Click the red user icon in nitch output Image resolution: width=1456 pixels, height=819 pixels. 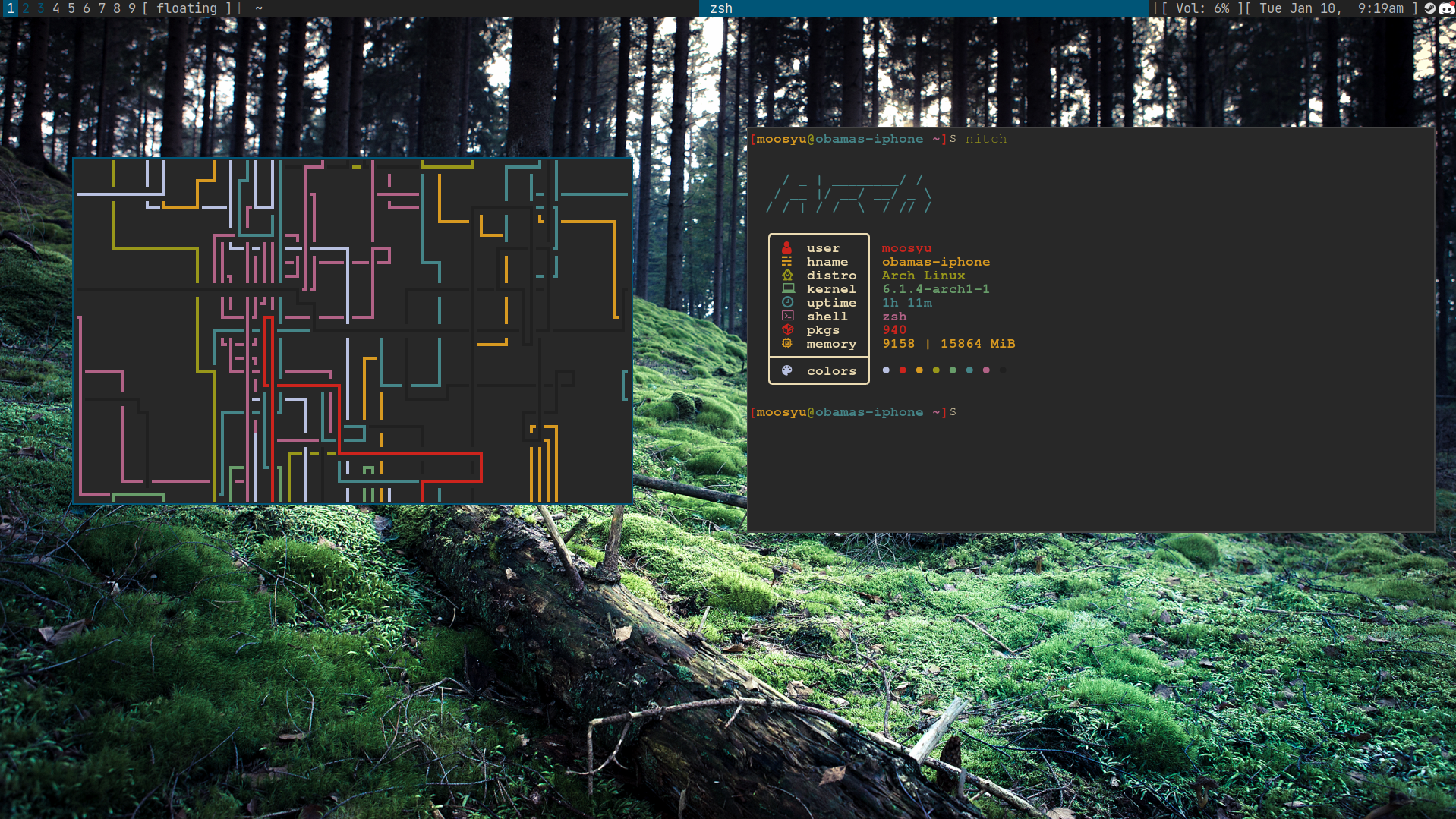(787, 248)
